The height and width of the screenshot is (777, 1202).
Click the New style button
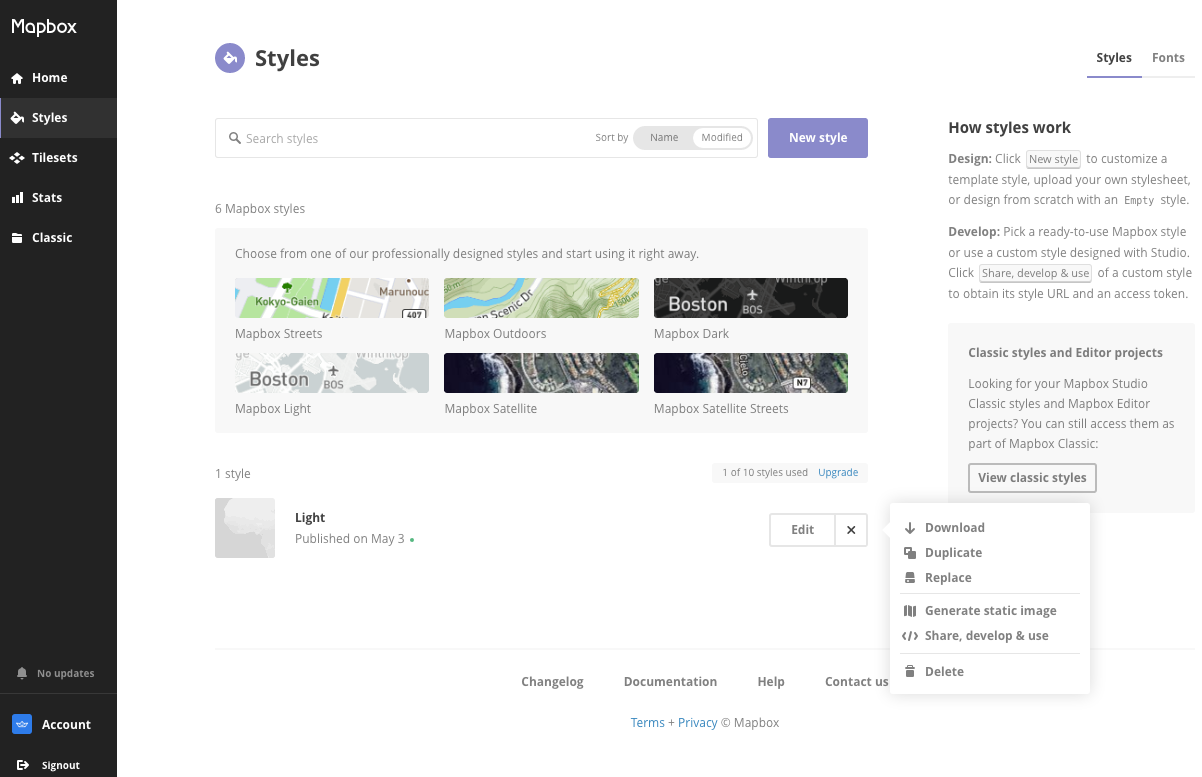(817, 137)
